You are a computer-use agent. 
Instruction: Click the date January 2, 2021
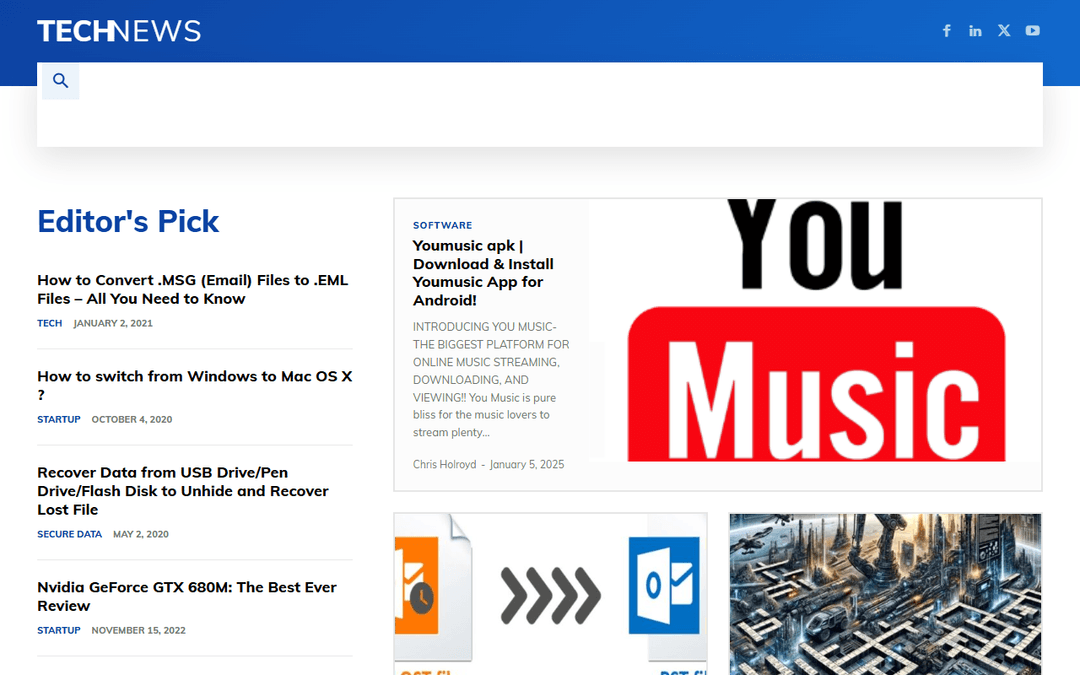point(113,323)
